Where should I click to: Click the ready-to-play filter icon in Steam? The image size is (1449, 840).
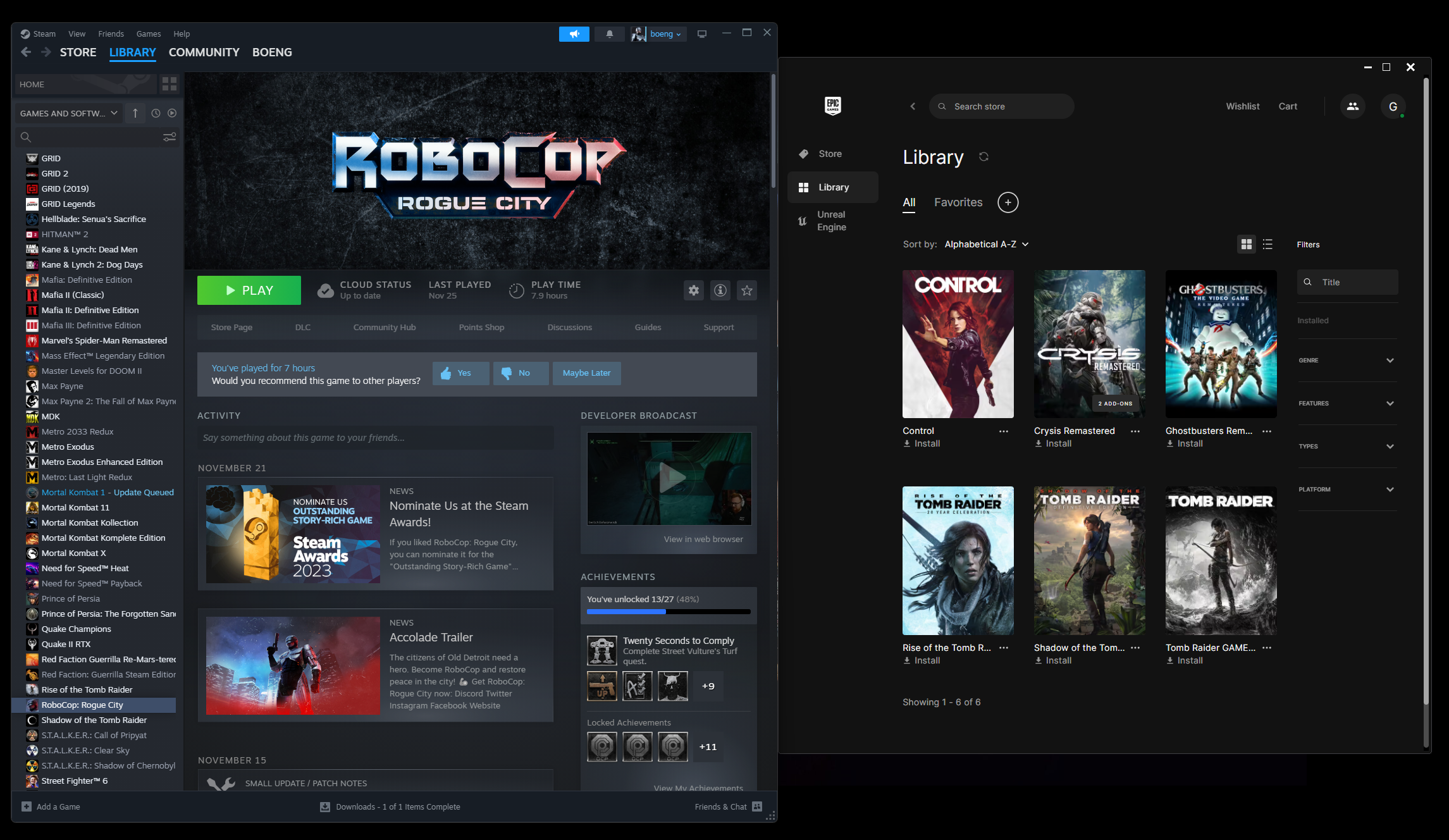(x=172, y=113)
